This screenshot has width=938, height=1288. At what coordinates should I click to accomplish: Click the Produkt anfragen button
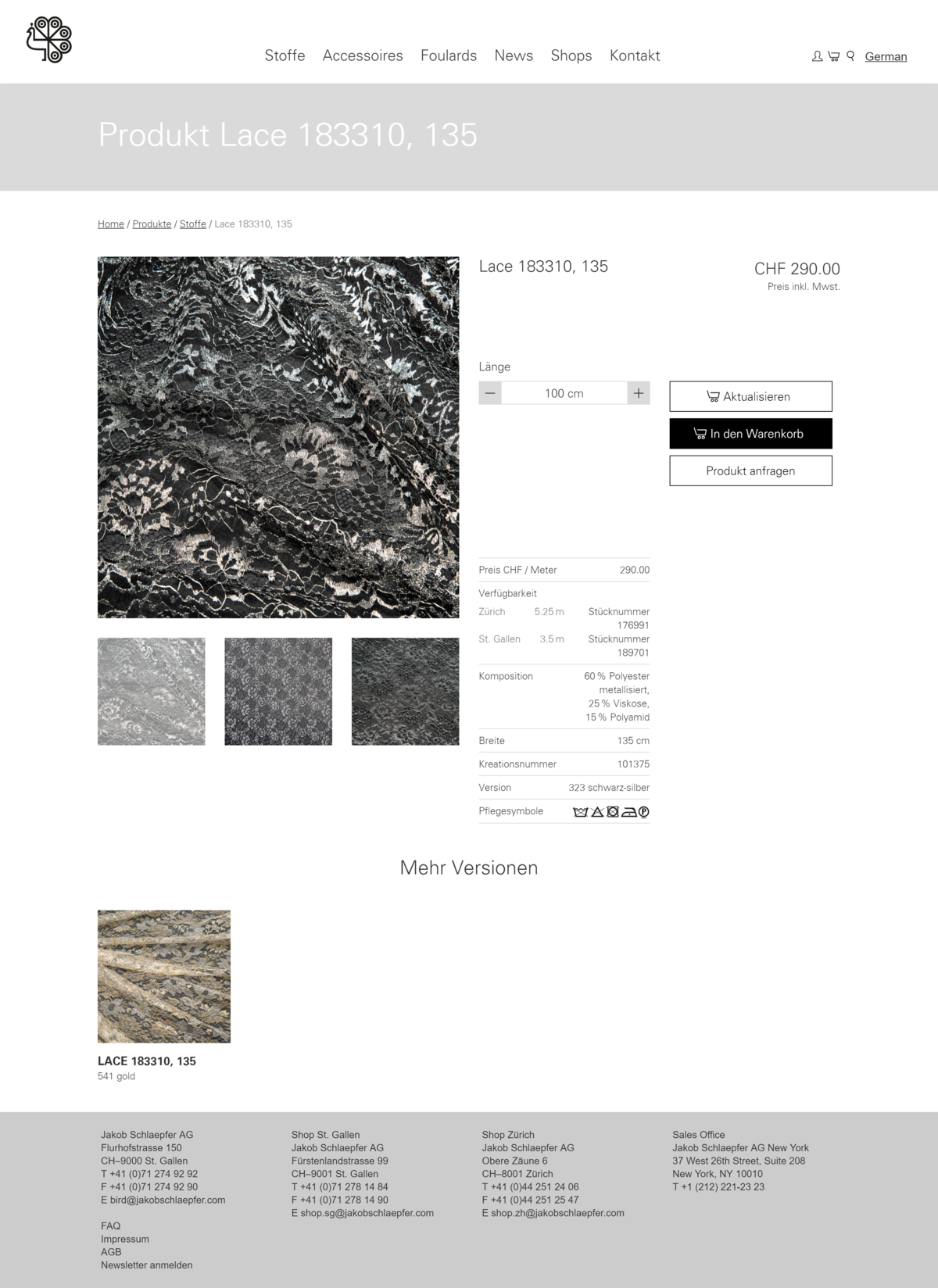750,470
